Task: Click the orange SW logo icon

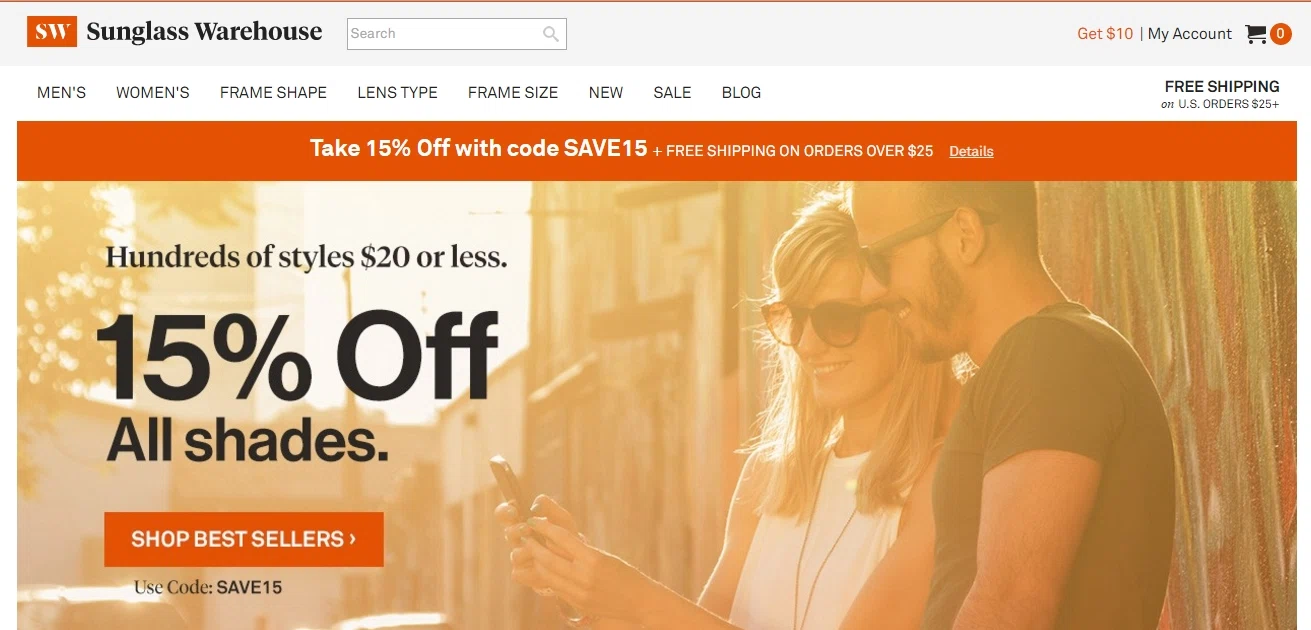Action: [x=51, y=31]
